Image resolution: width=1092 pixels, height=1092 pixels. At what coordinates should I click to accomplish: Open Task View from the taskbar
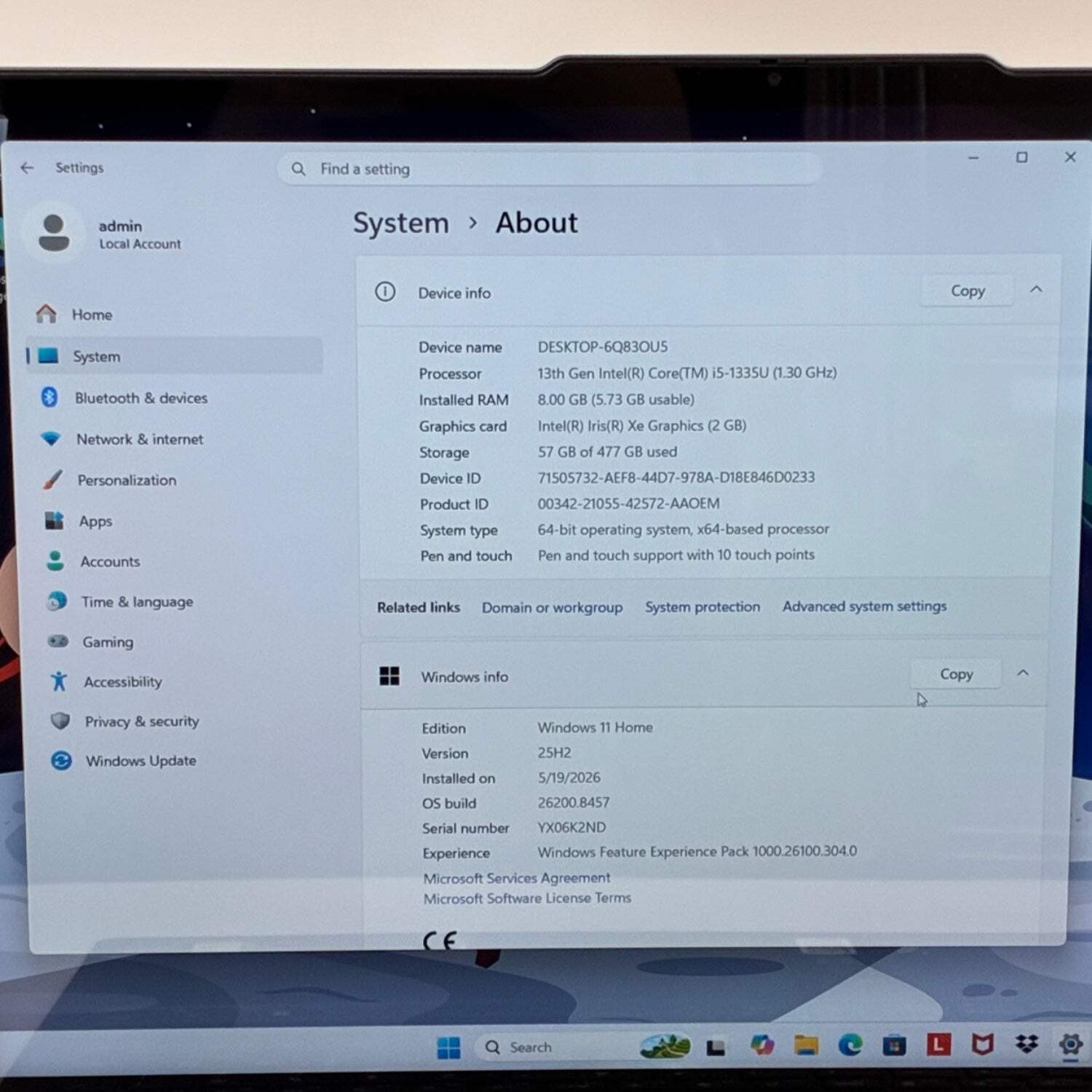[716, 1047]
